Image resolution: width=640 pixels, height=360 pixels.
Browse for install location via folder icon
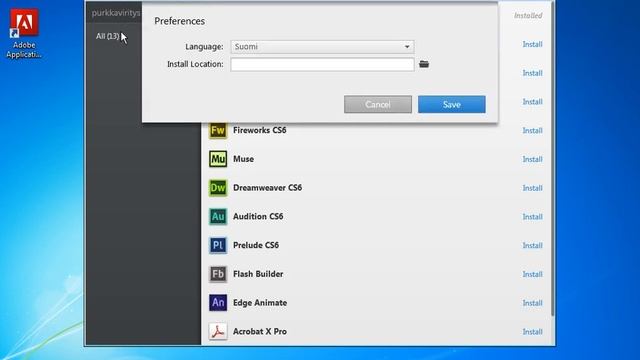pos(424,64)
